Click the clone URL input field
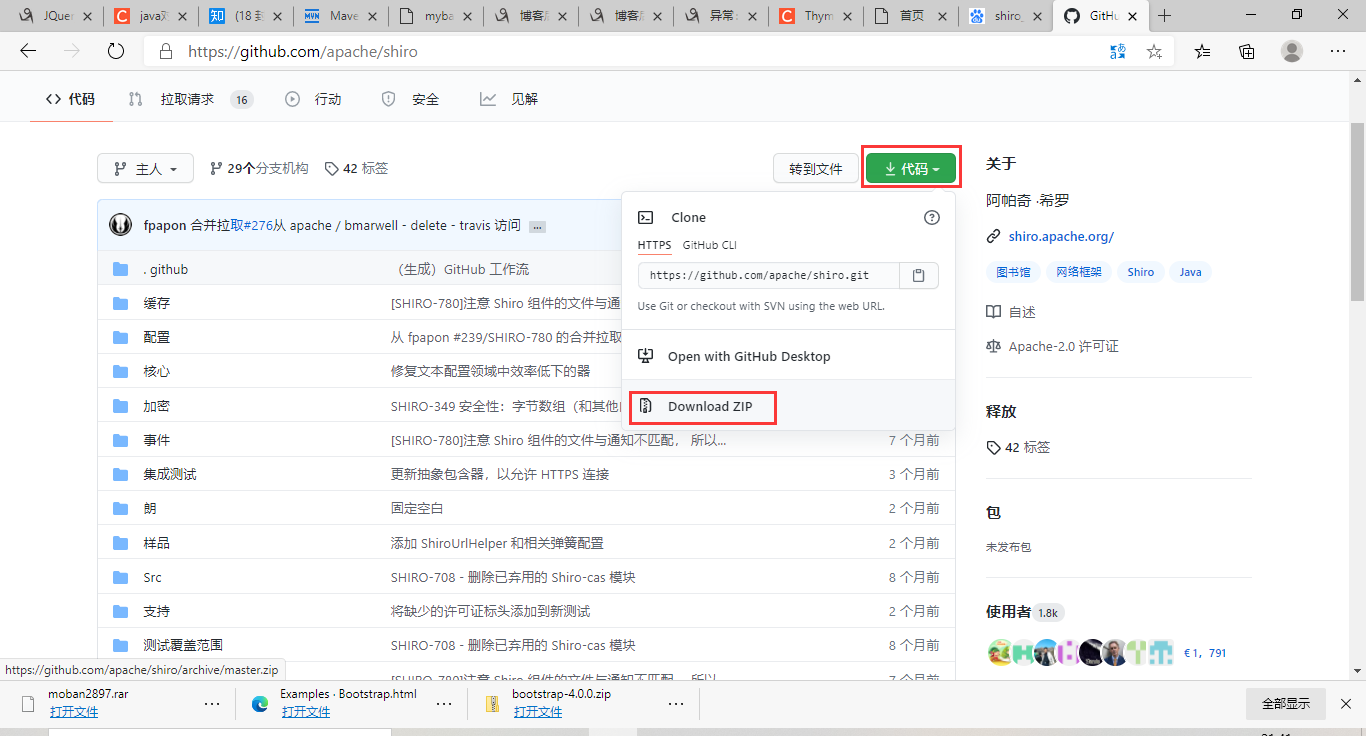Viewport: 1366px width, 736px height. pos(770,275)
